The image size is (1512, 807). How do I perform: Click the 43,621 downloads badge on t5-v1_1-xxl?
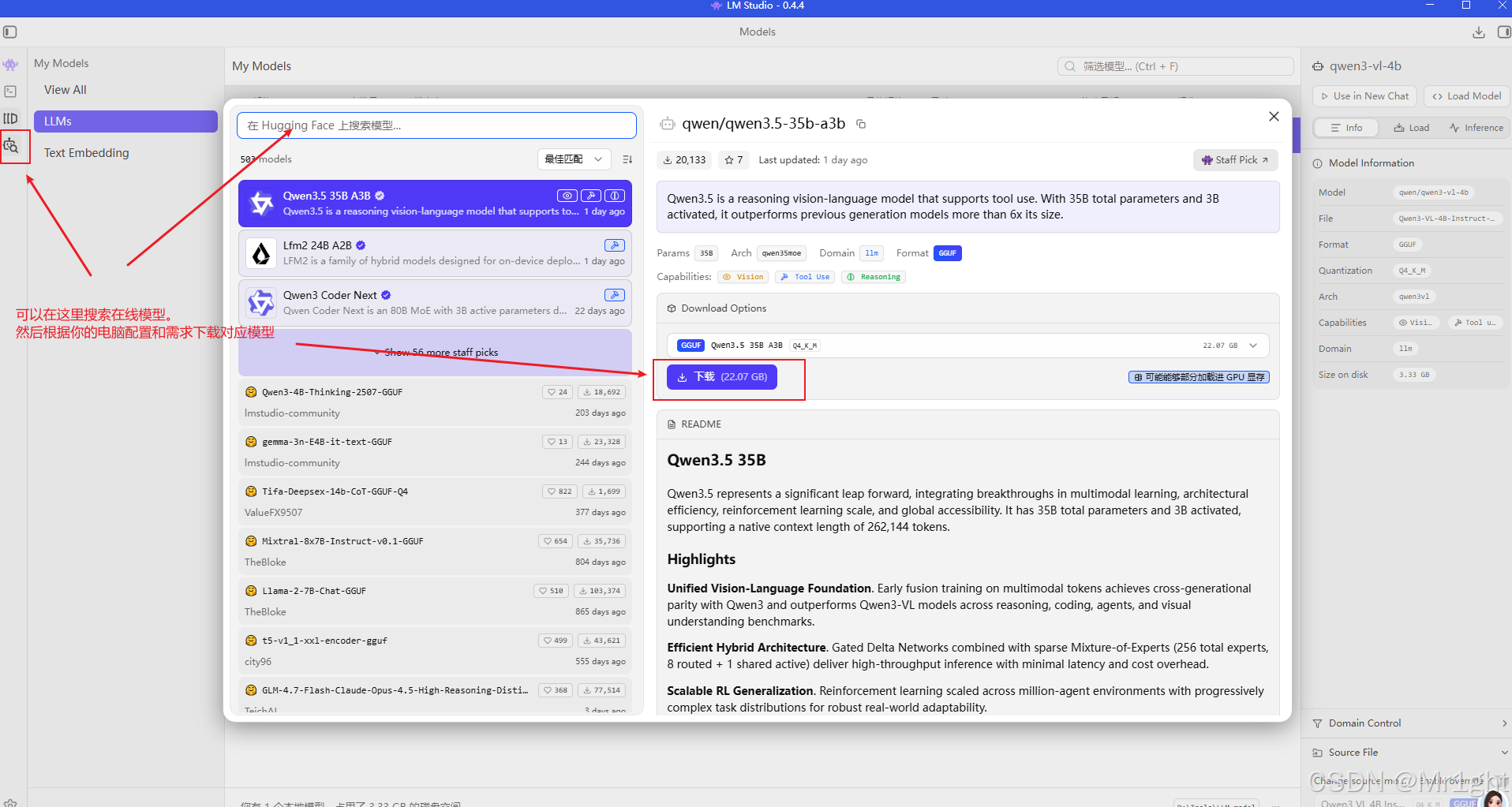pos(602,641)
